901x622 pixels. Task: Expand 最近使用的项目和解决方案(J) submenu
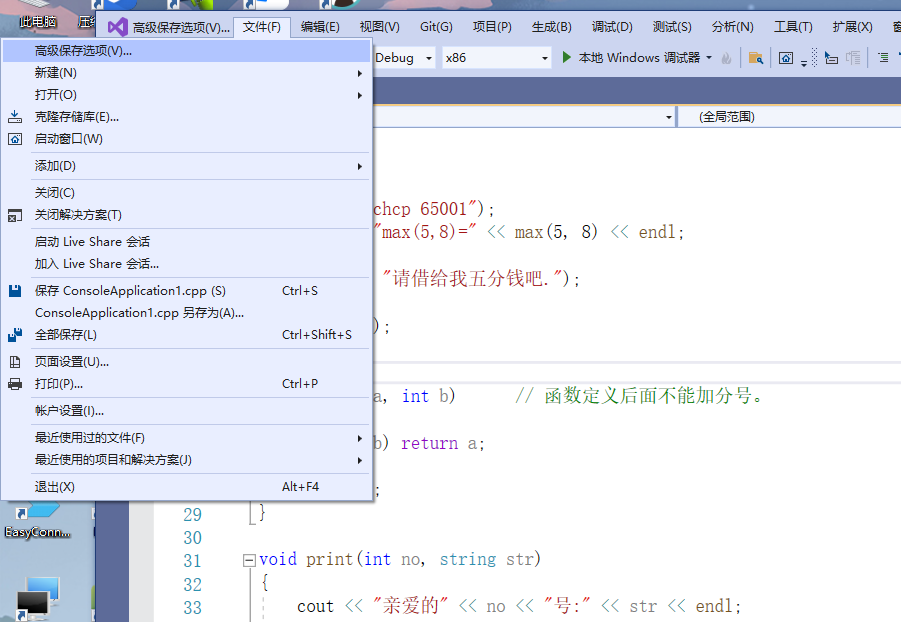(x=360, y=460)
